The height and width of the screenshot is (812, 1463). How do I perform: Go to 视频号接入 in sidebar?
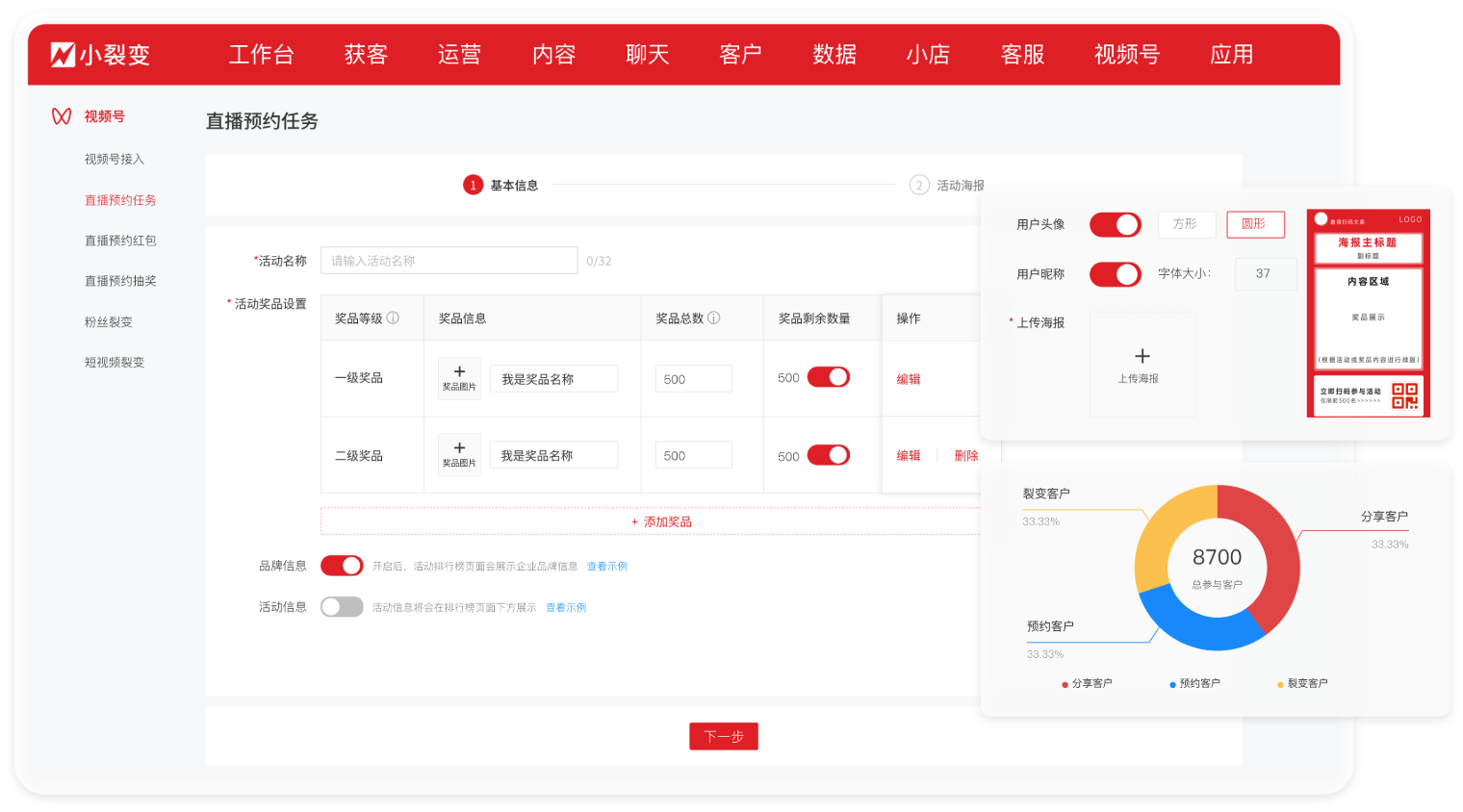(115, 159)
